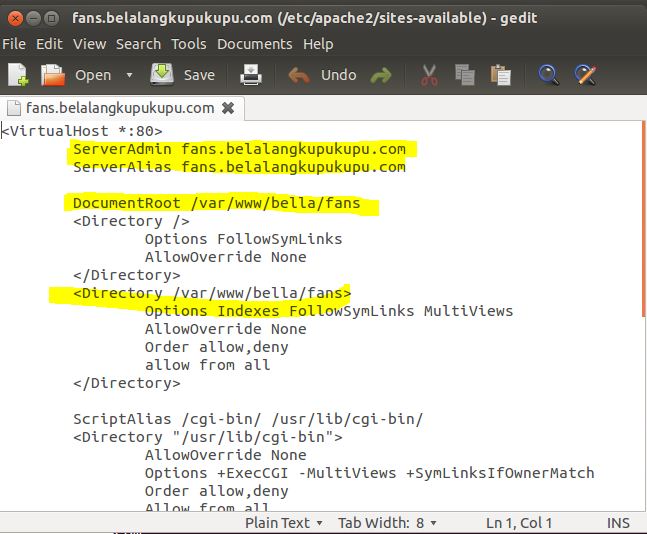Open the Search menu
Viewport: 647px width, 534px height.
pos(138,44)
